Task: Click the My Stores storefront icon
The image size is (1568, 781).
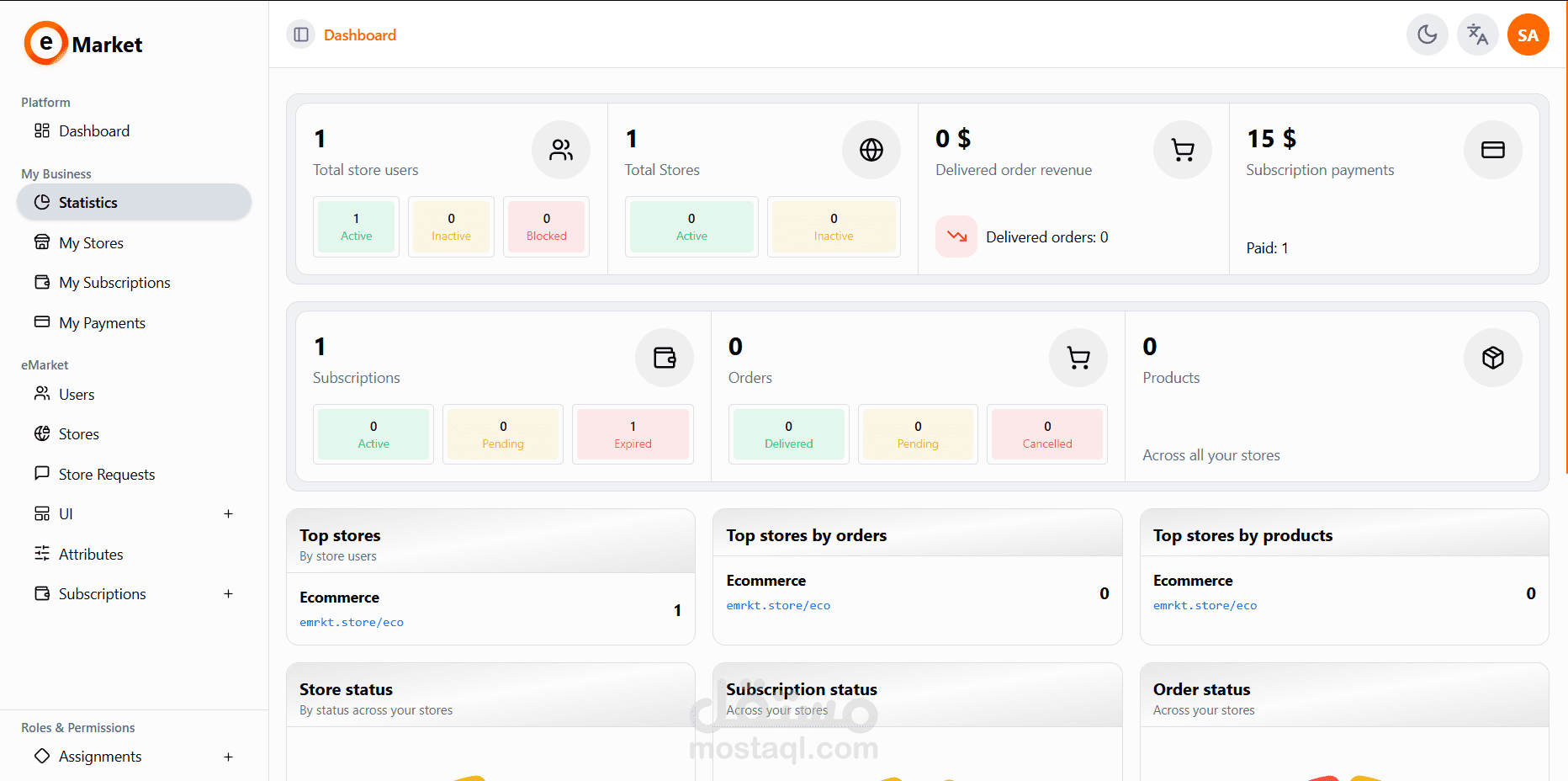Action: [x=42, y=242]
